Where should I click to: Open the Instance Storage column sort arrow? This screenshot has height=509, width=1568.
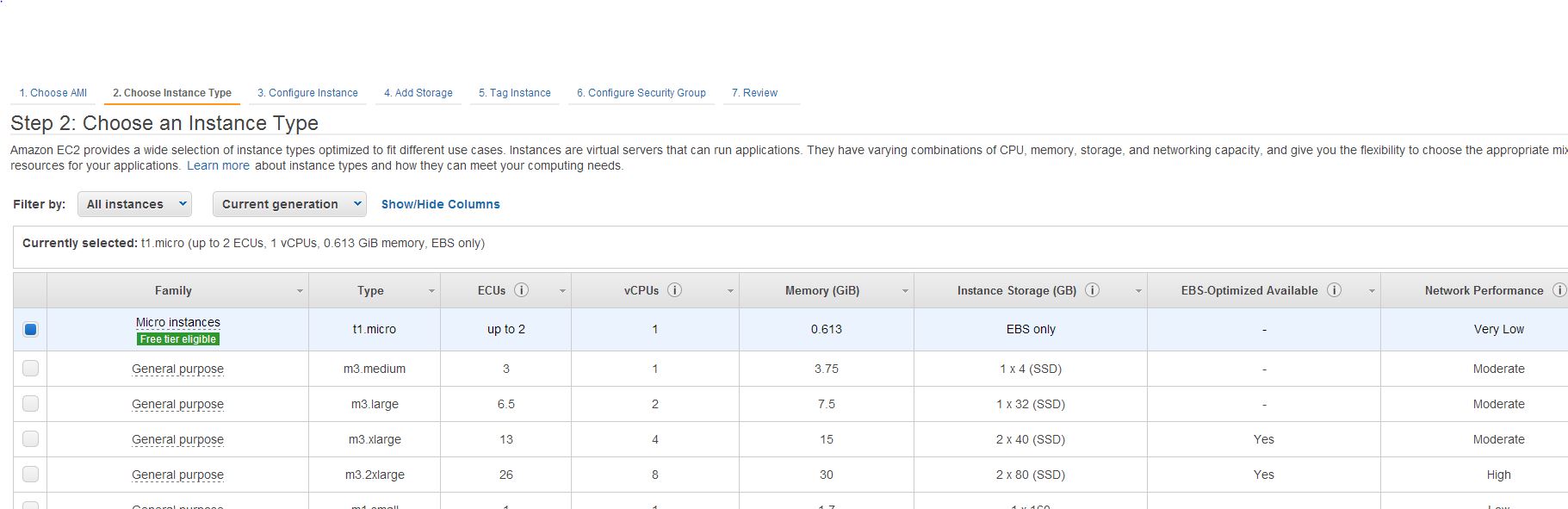pos(1138,291)
